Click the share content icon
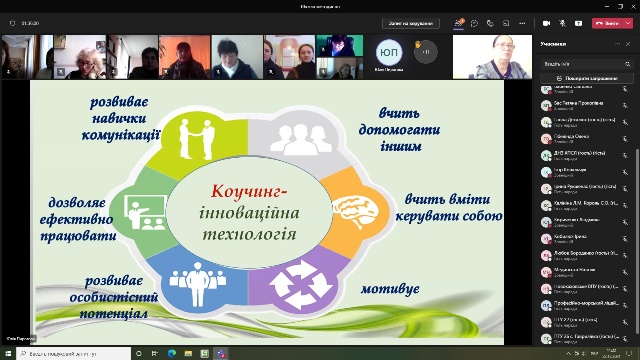Viewport: 640px width, 360px height. pos(578,23)
